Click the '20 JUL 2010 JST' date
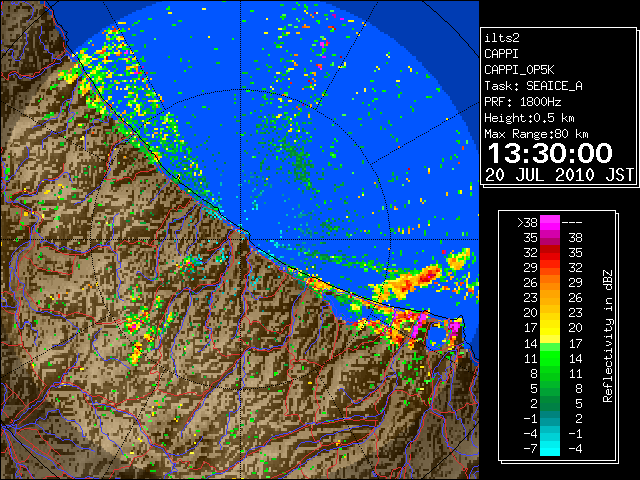Image resolution: width=640 pixels, height=480 pixels. pyautogui.click(x=560, y=175)
